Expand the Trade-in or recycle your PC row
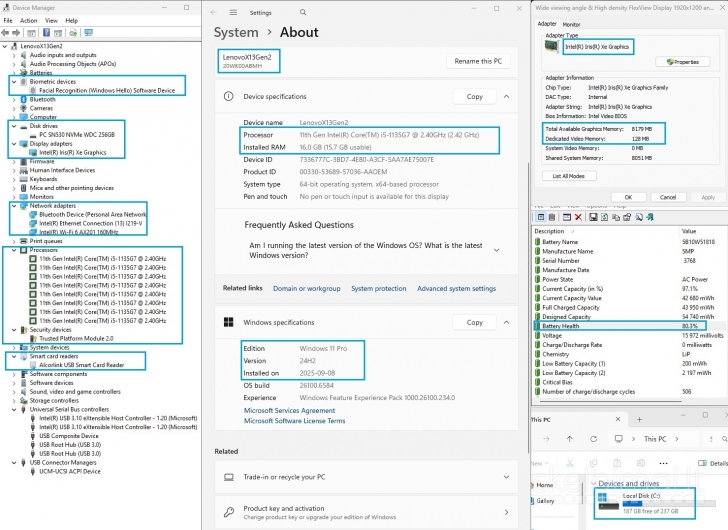 click(x=507, y=477)
